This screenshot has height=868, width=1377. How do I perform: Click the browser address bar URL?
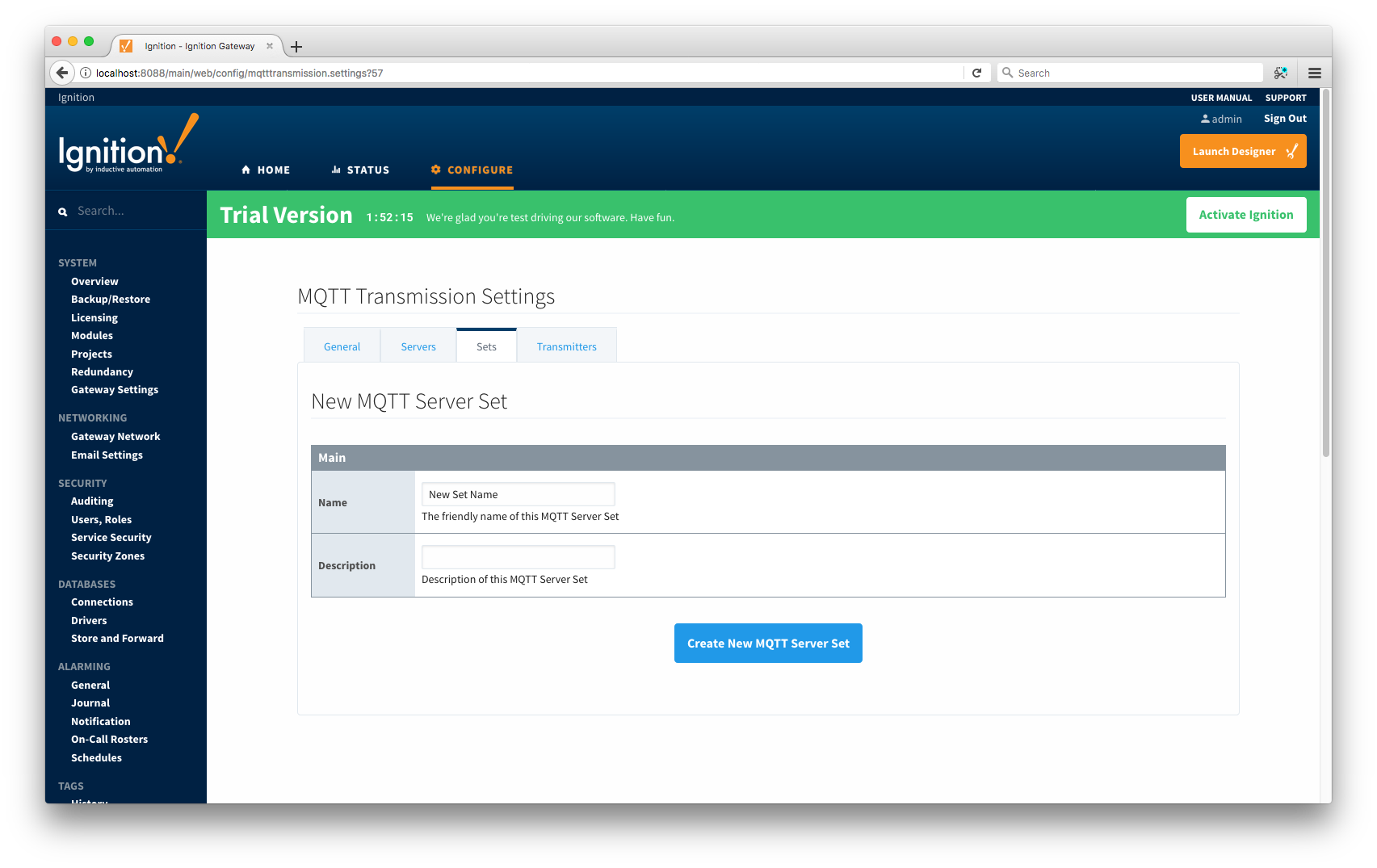tap(239, 73)
